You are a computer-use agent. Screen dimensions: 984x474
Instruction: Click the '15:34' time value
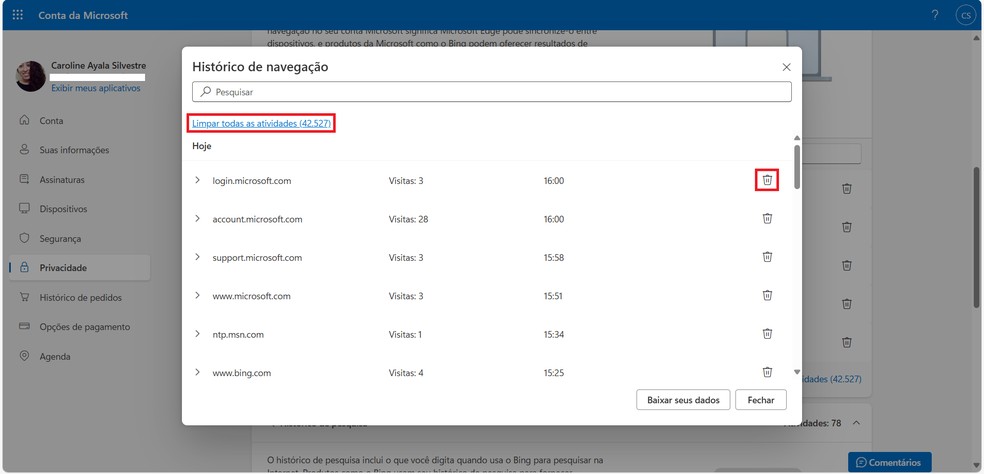click(554, 335)
